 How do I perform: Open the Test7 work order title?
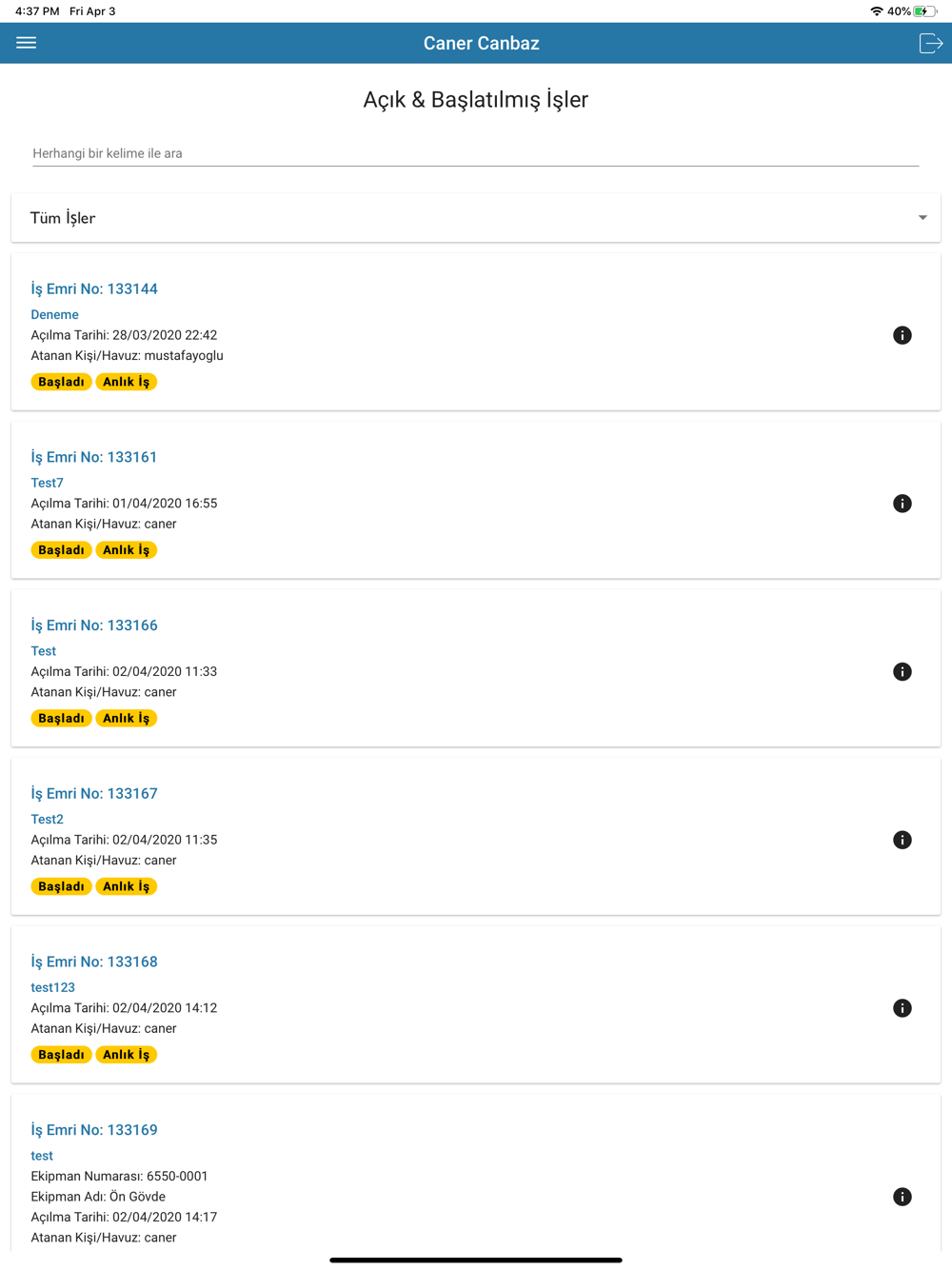click(47, 483)
